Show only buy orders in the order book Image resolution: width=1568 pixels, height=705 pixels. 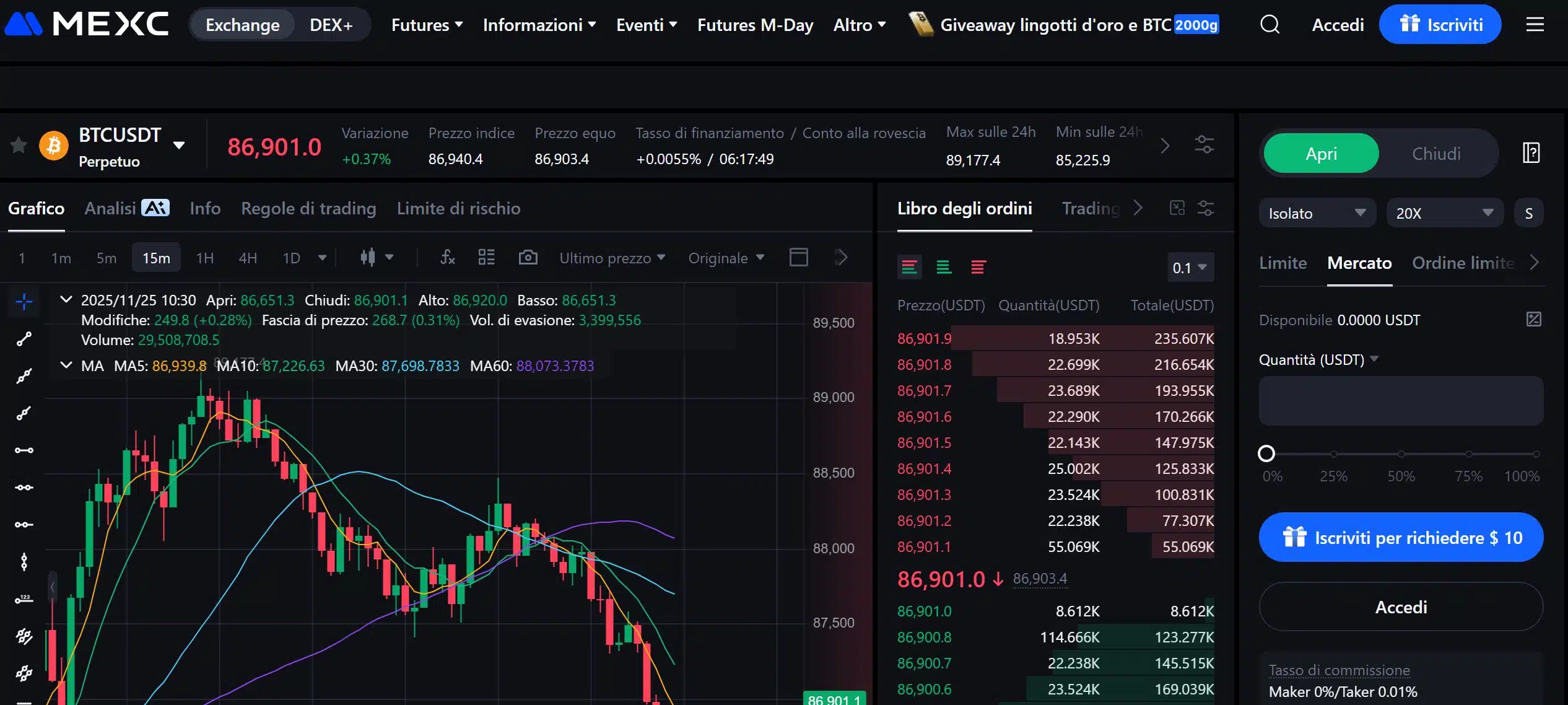pos(944,268)
